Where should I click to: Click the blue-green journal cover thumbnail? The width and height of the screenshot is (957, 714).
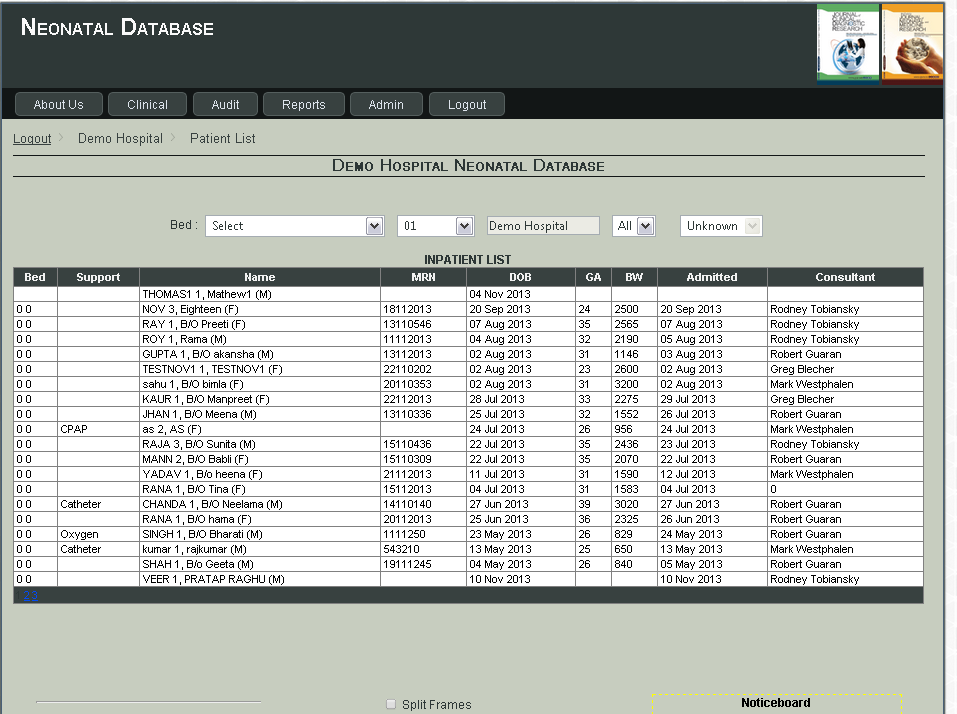[847, 42]
